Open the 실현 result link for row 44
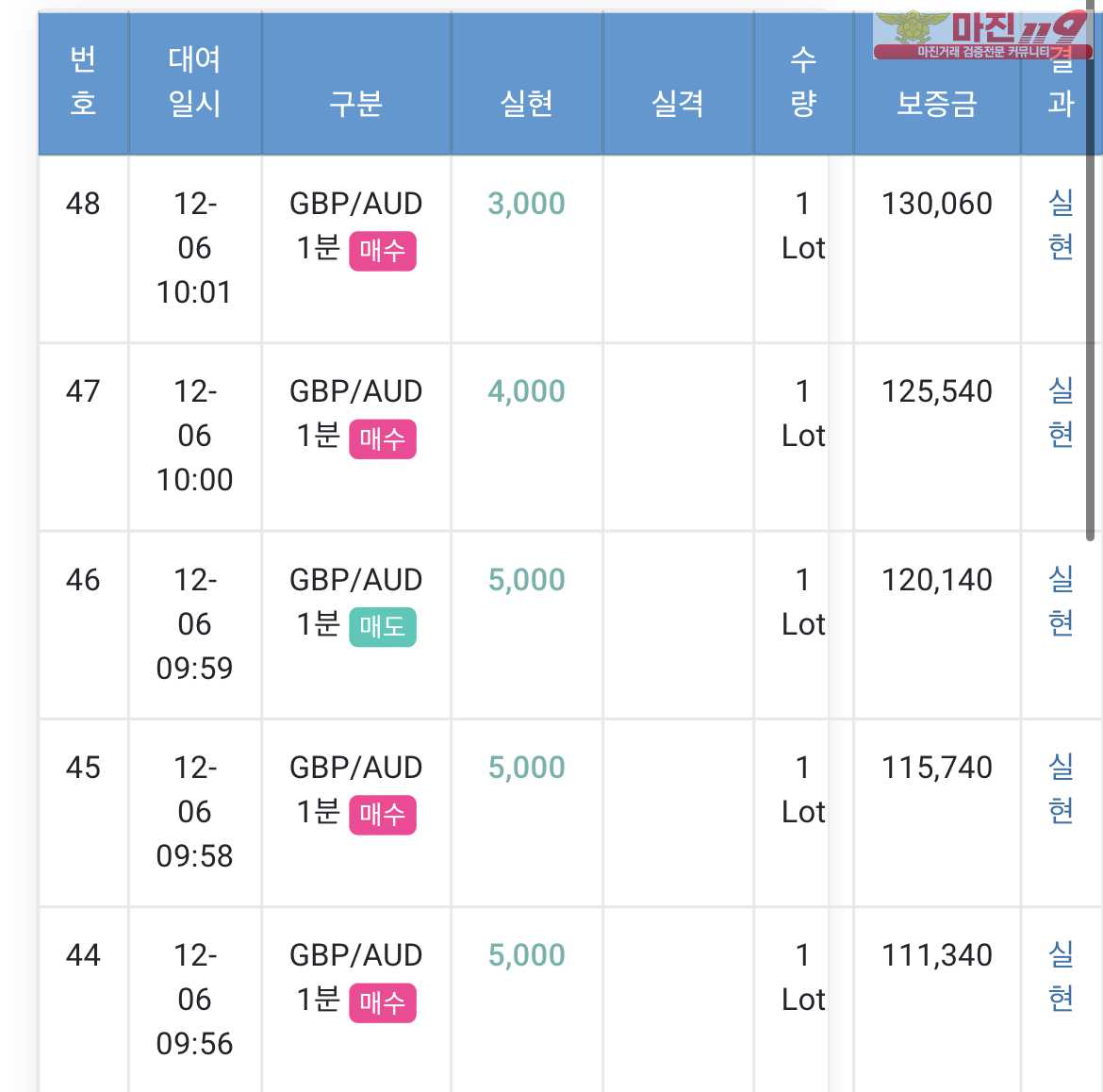 [x=1060, y=977]
